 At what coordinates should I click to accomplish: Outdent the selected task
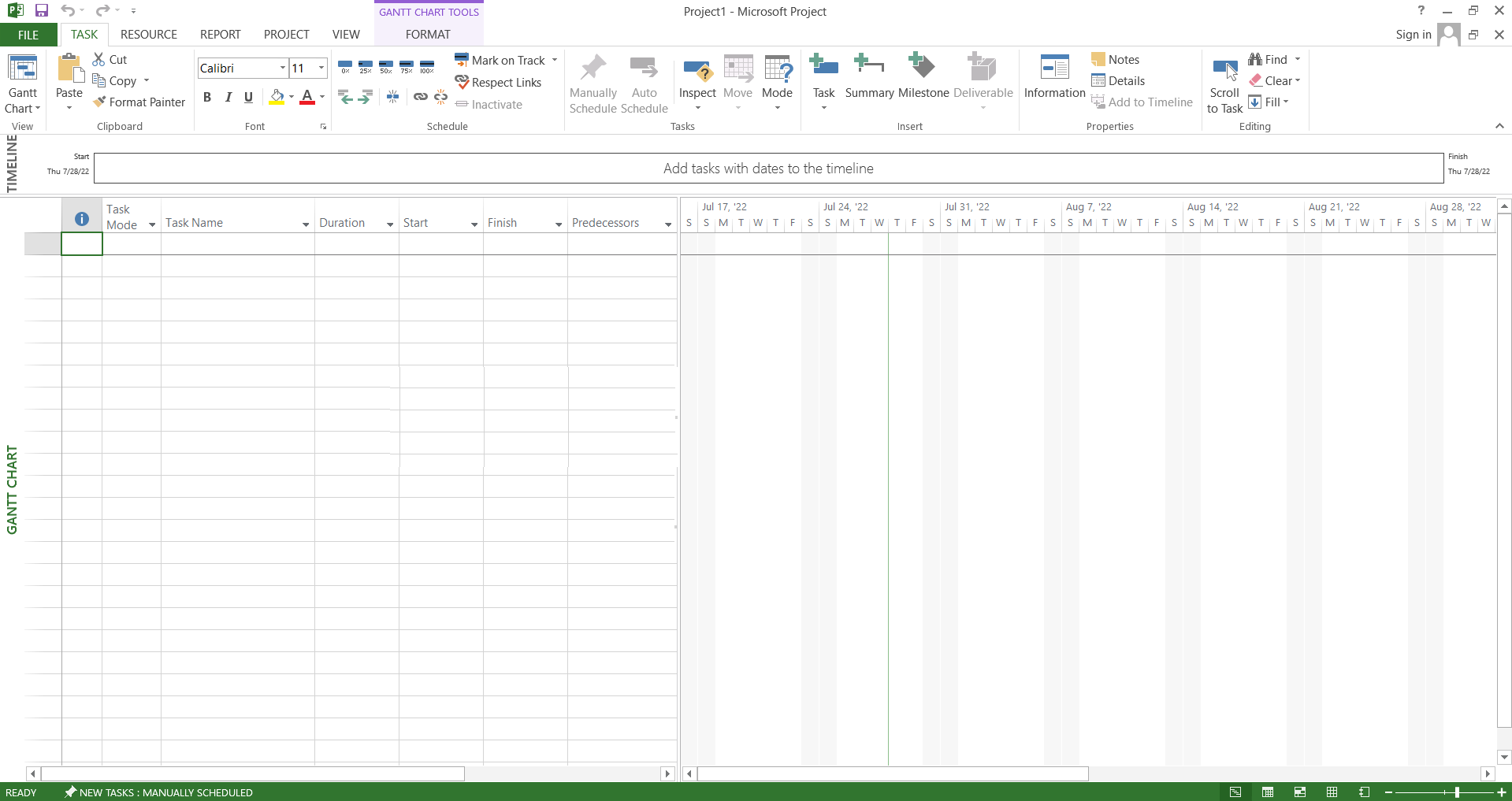pos(345,97)
